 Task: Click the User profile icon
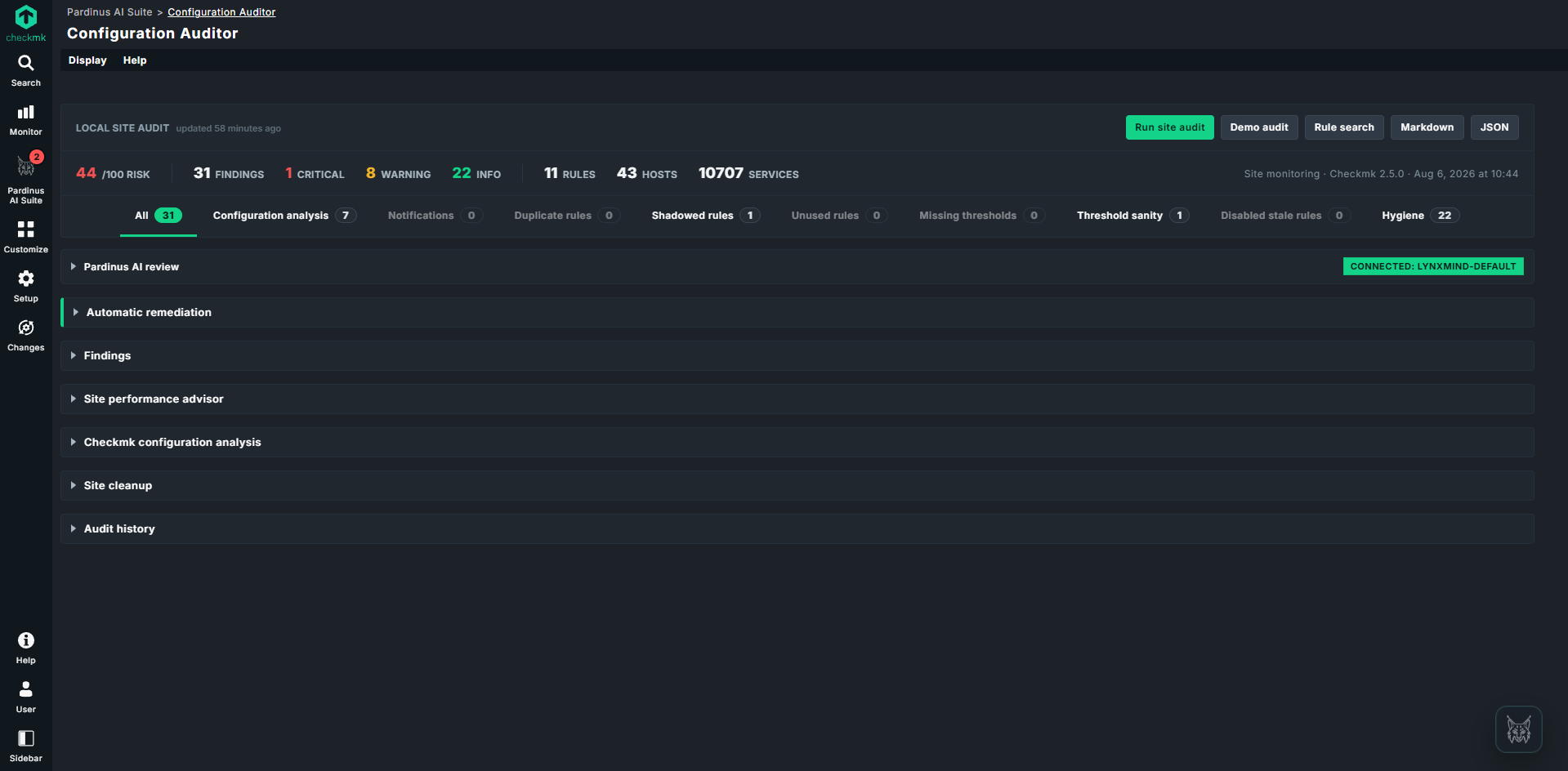[x=26, y=689]
